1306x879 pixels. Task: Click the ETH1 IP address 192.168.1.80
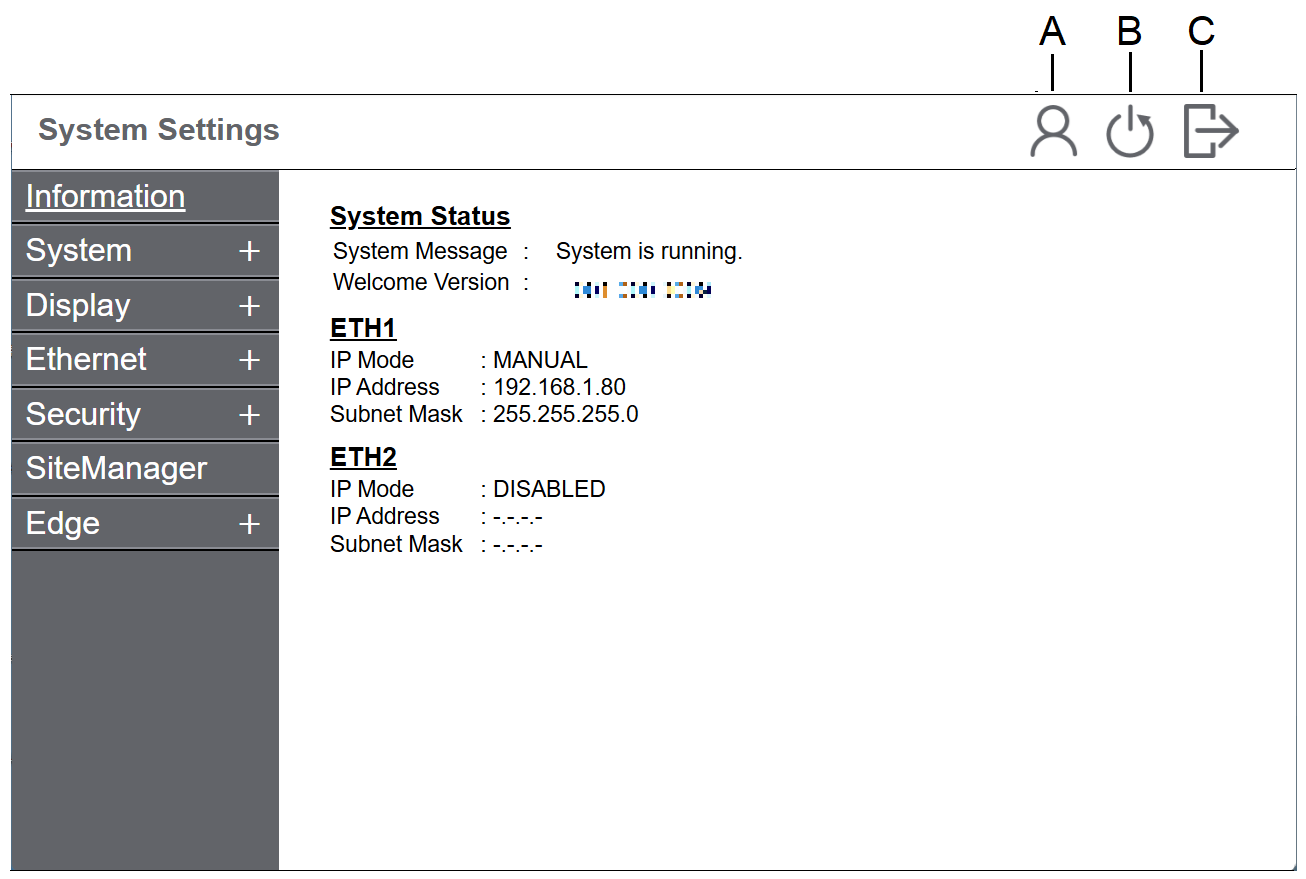pyautogui.click(x=559, y=387)
